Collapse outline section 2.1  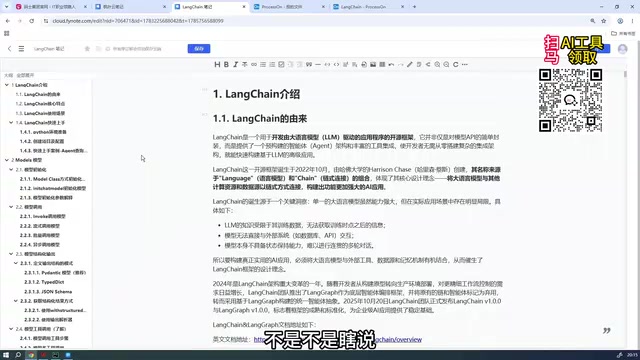click(x=11, y=169)
